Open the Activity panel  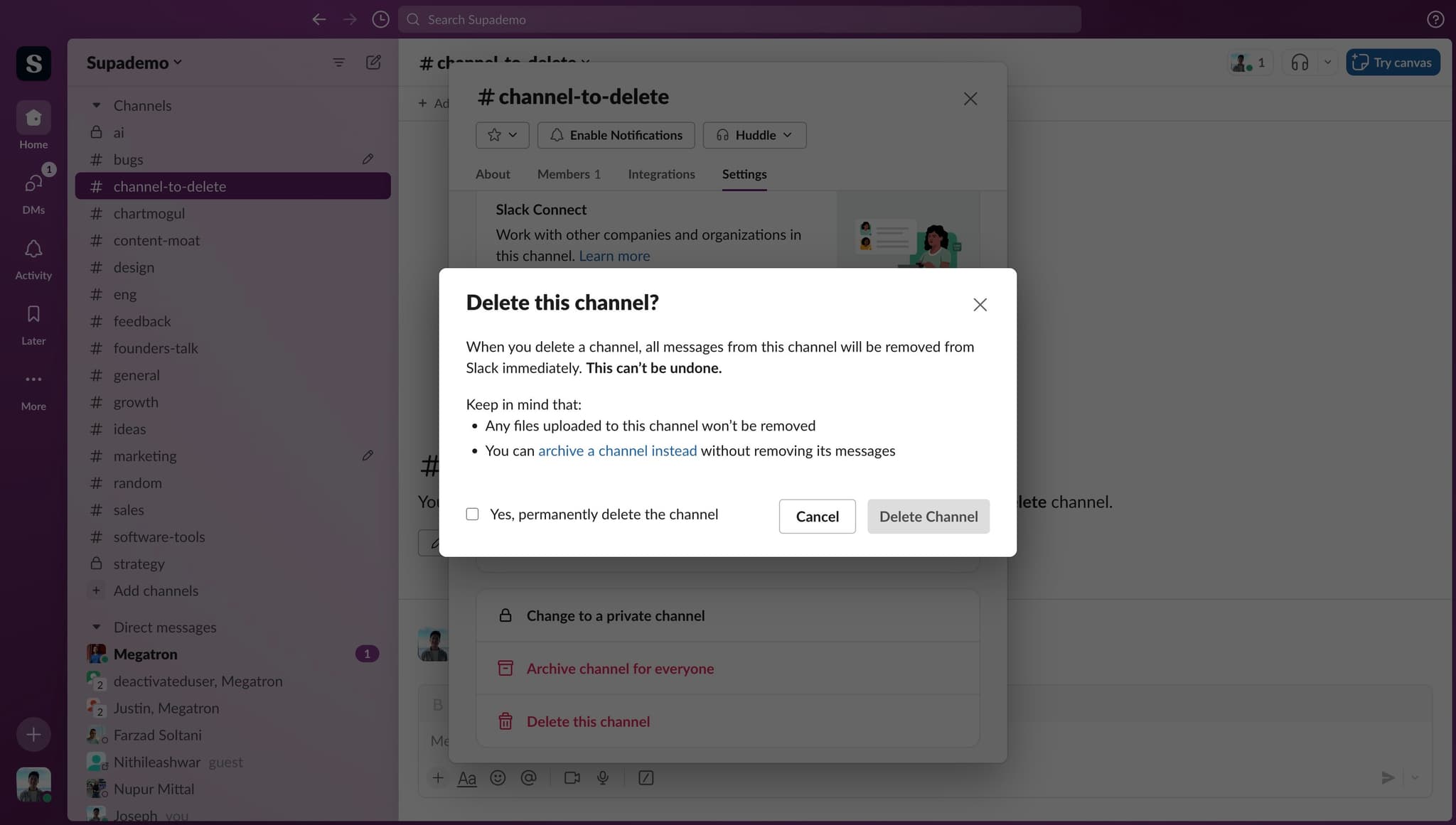pyautogui.click(x=33, y=249)
